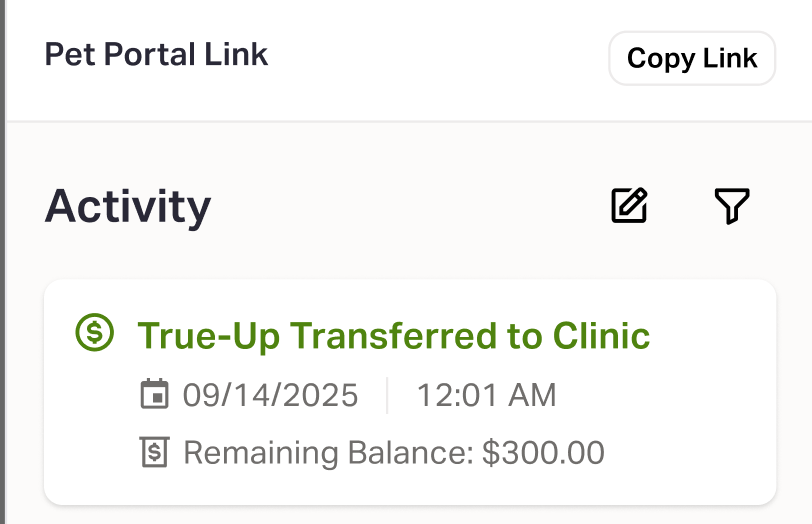Click the Activity section heading
The width and height of the screenshot is (812, 524).
128,206
